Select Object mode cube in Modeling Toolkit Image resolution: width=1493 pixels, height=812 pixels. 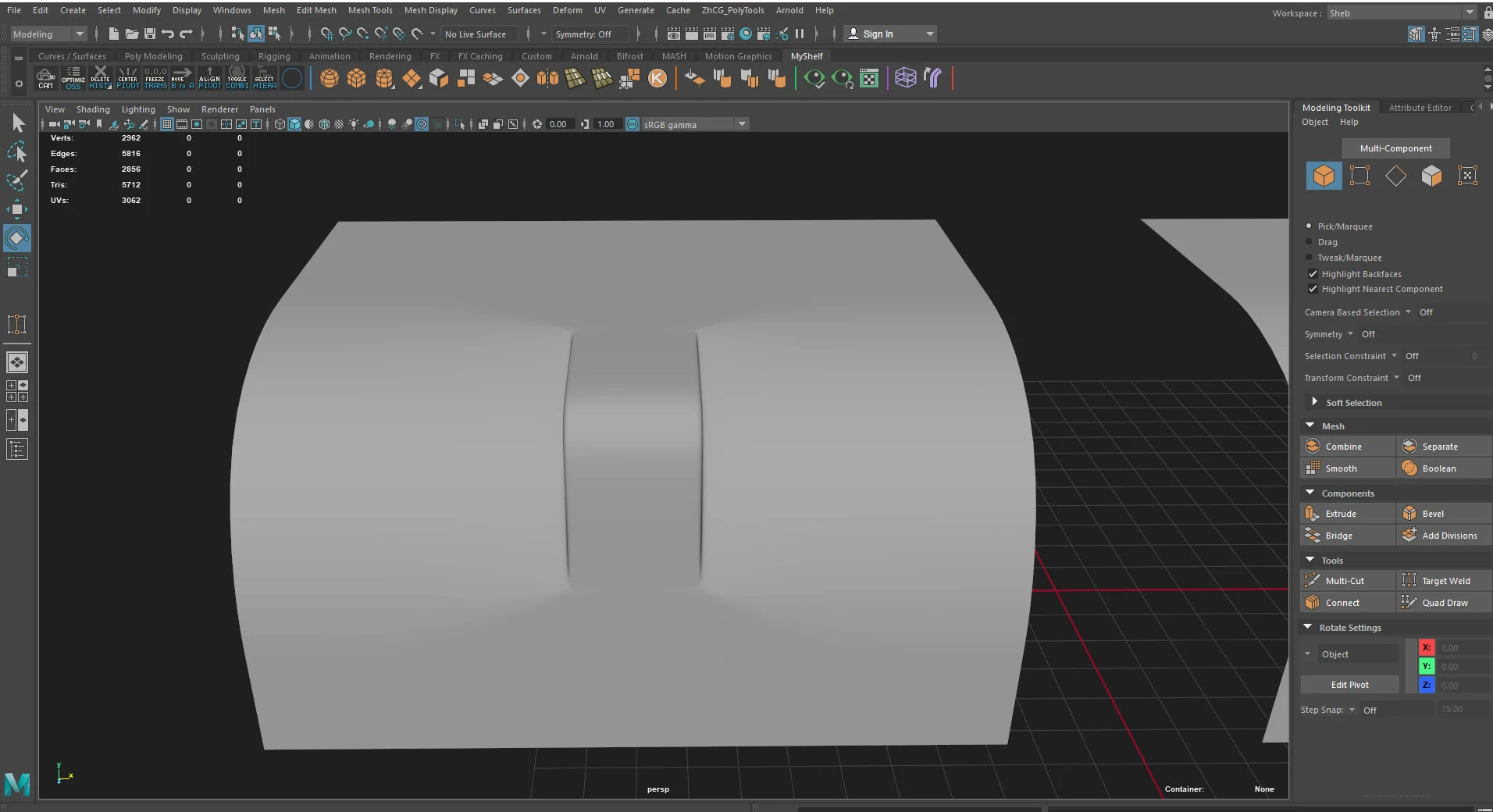[1324, 176]
